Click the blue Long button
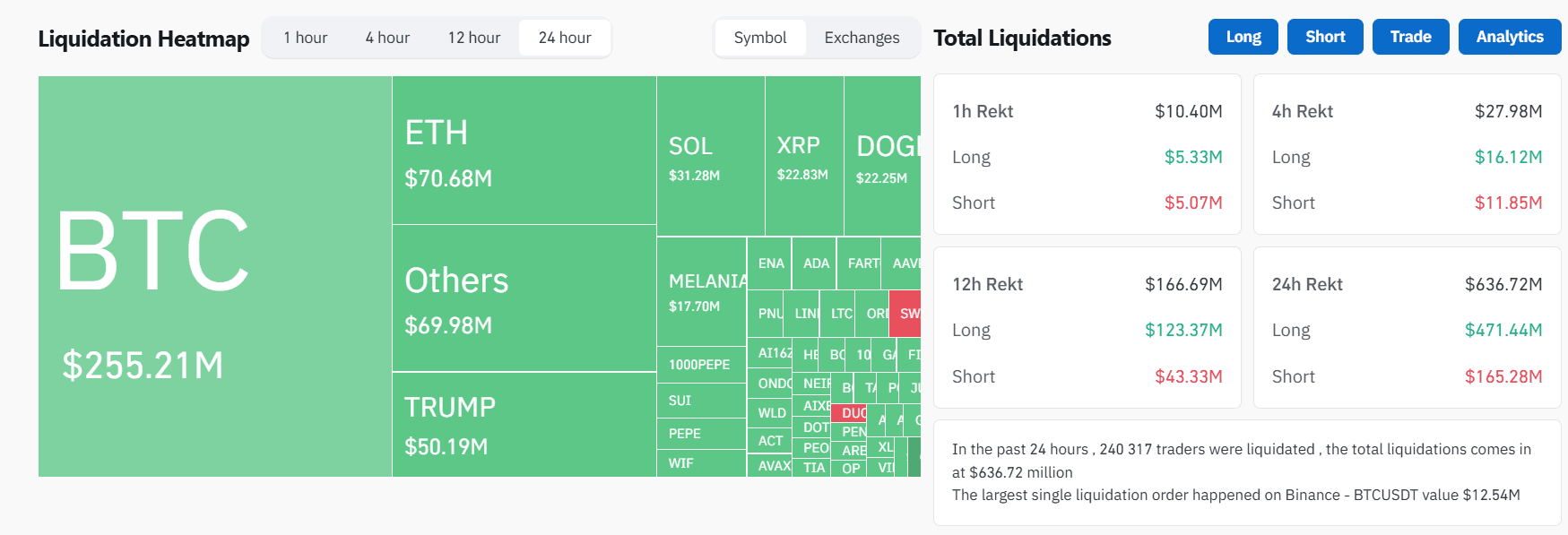 [1243, 37]
